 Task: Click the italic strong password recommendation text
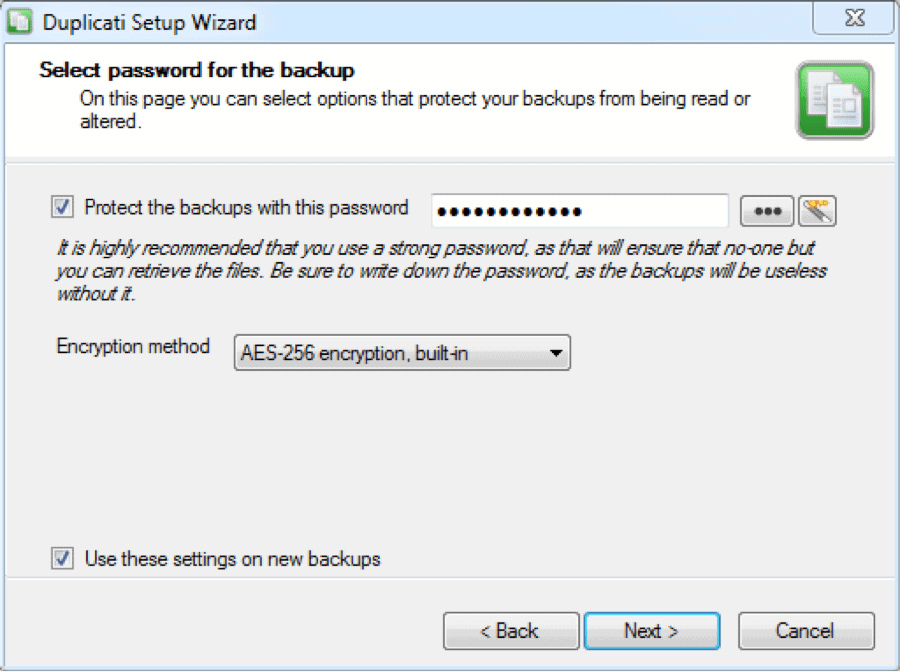(x=441, y=271)
